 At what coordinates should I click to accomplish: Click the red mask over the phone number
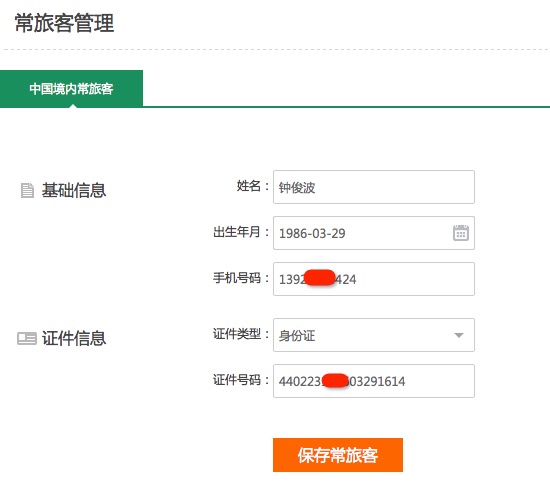(320, 278)
